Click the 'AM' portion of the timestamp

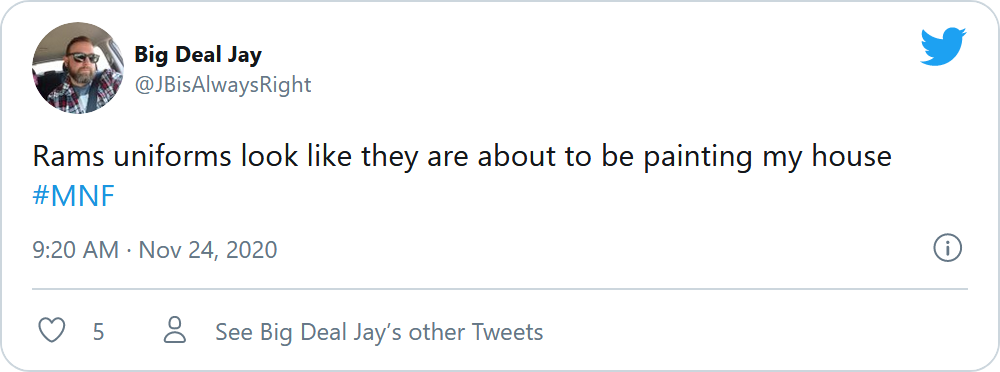[101, 249]
